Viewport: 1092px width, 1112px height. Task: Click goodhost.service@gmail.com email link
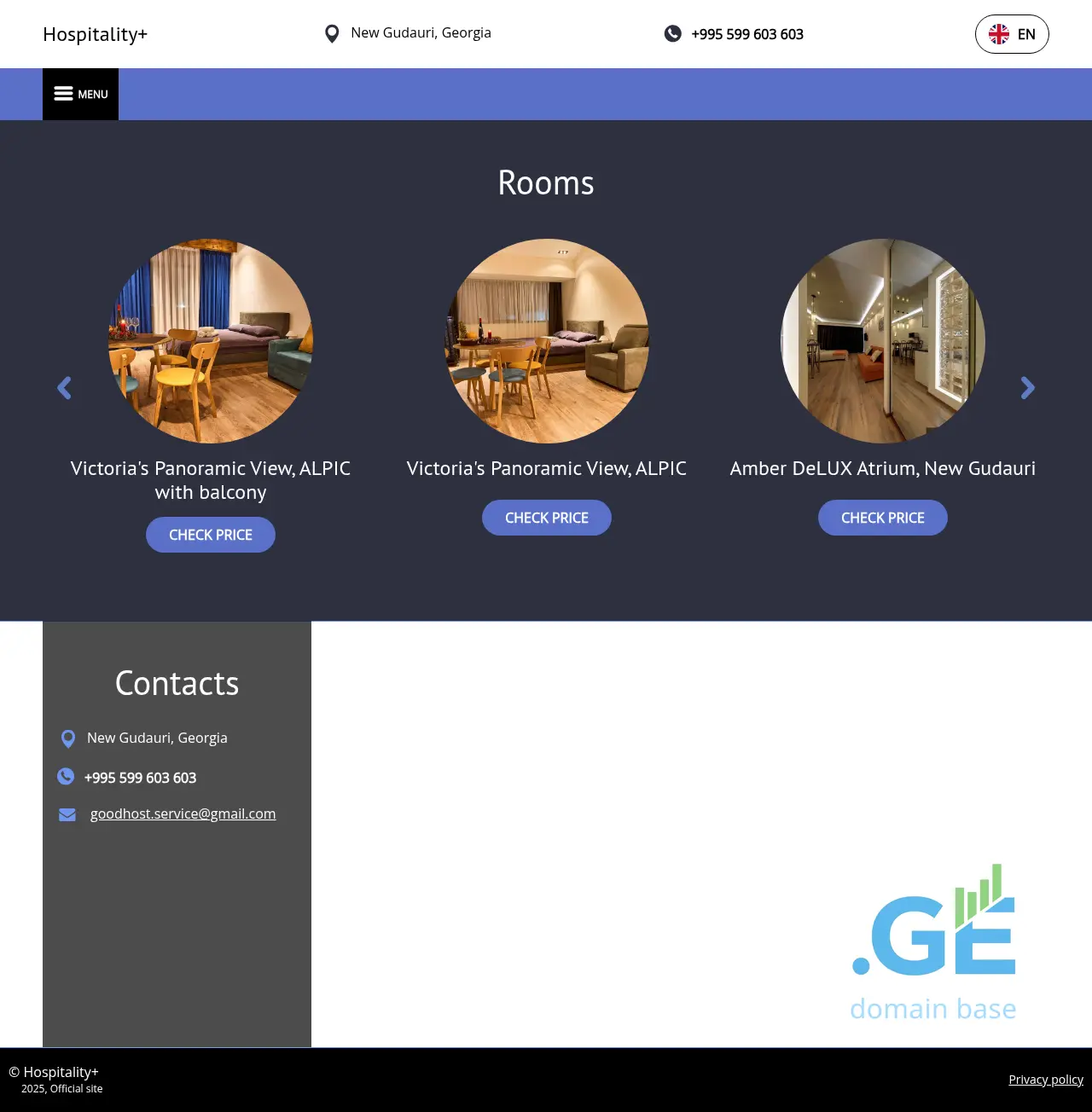click(x=183, y=814)
